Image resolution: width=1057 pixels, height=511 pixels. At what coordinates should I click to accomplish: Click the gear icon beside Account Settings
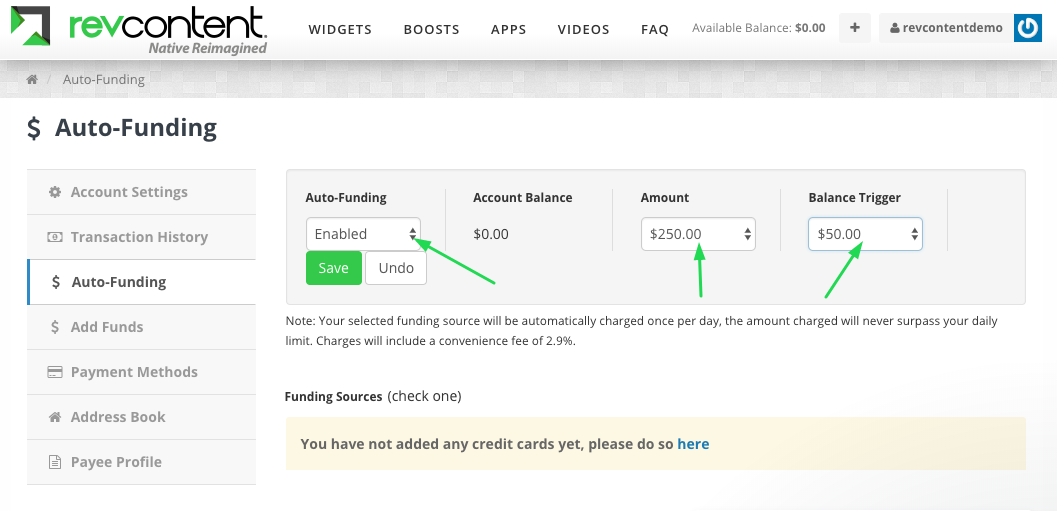pos(55,192)
